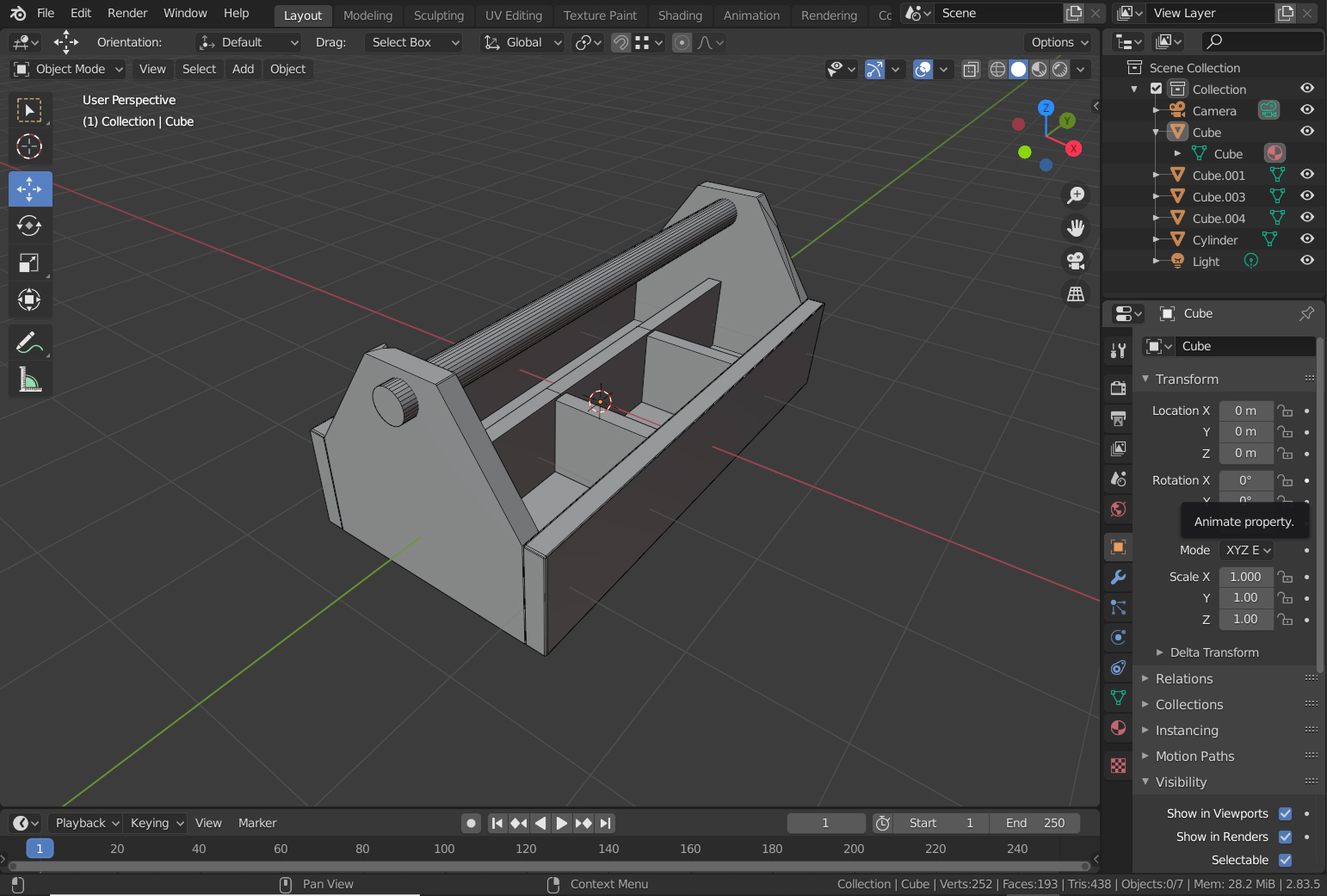Open Texture properties checker tab
This screenshot has height=896, width=1327.
[x=1118, y=765]
